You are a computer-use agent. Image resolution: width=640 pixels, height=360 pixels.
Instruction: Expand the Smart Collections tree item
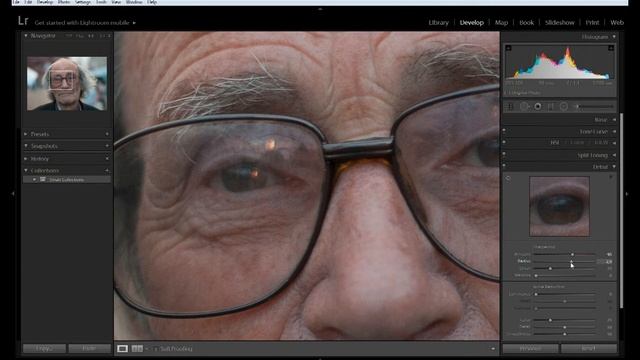coord(34,180)
